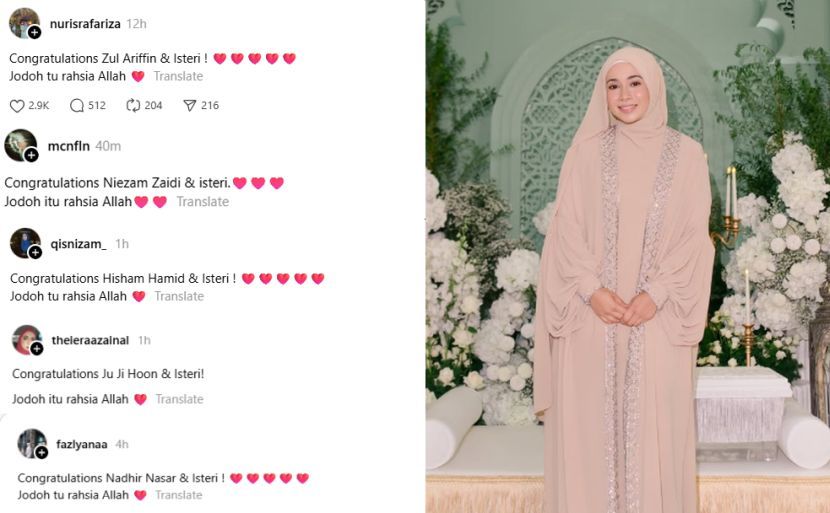Open replies on nurisrafariza's post
This screenshot has height=513, width=830.
pos(77,106)
